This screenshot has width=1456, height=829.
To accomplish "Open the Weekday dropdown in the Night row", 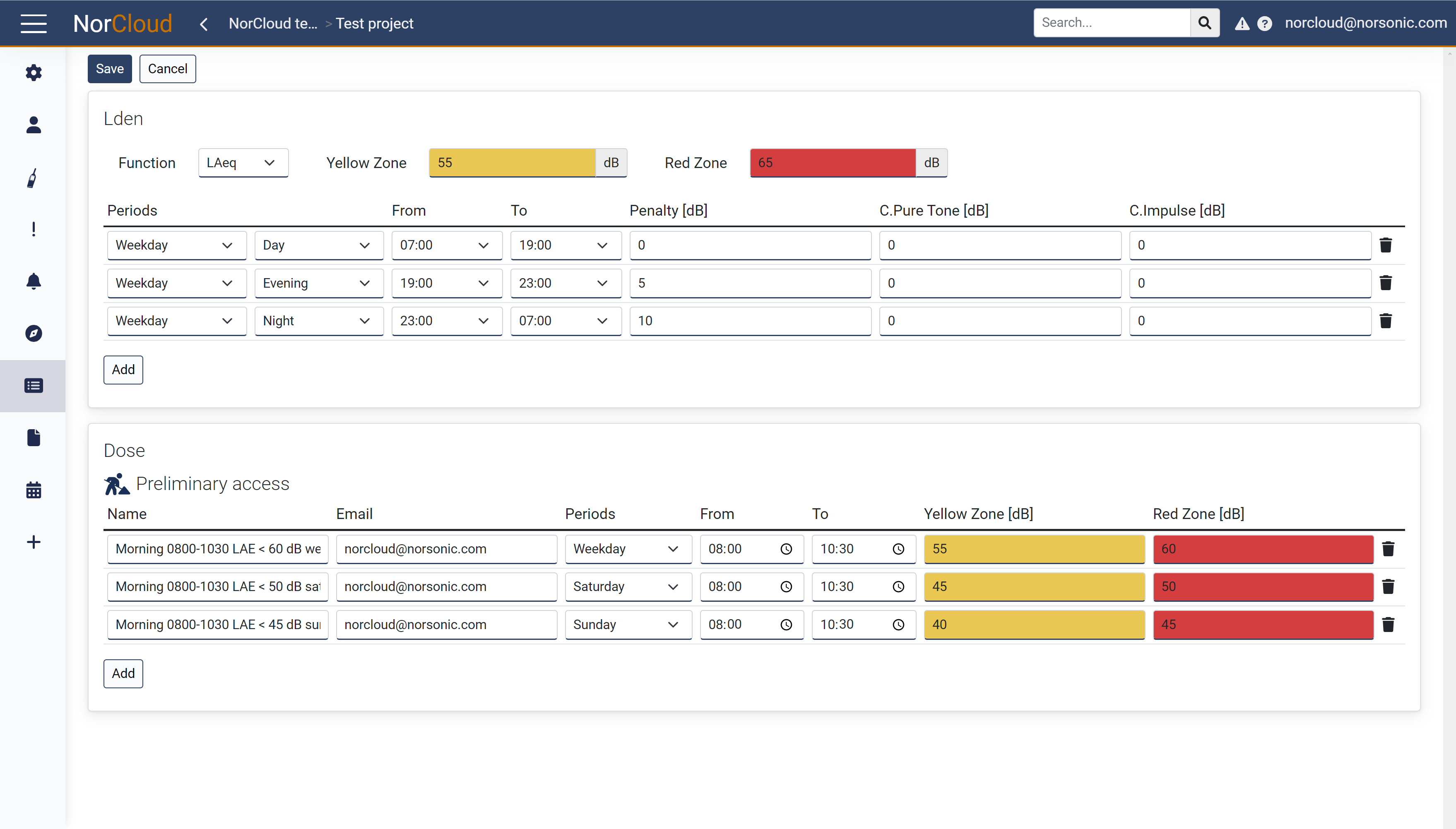I will (176, 321).
